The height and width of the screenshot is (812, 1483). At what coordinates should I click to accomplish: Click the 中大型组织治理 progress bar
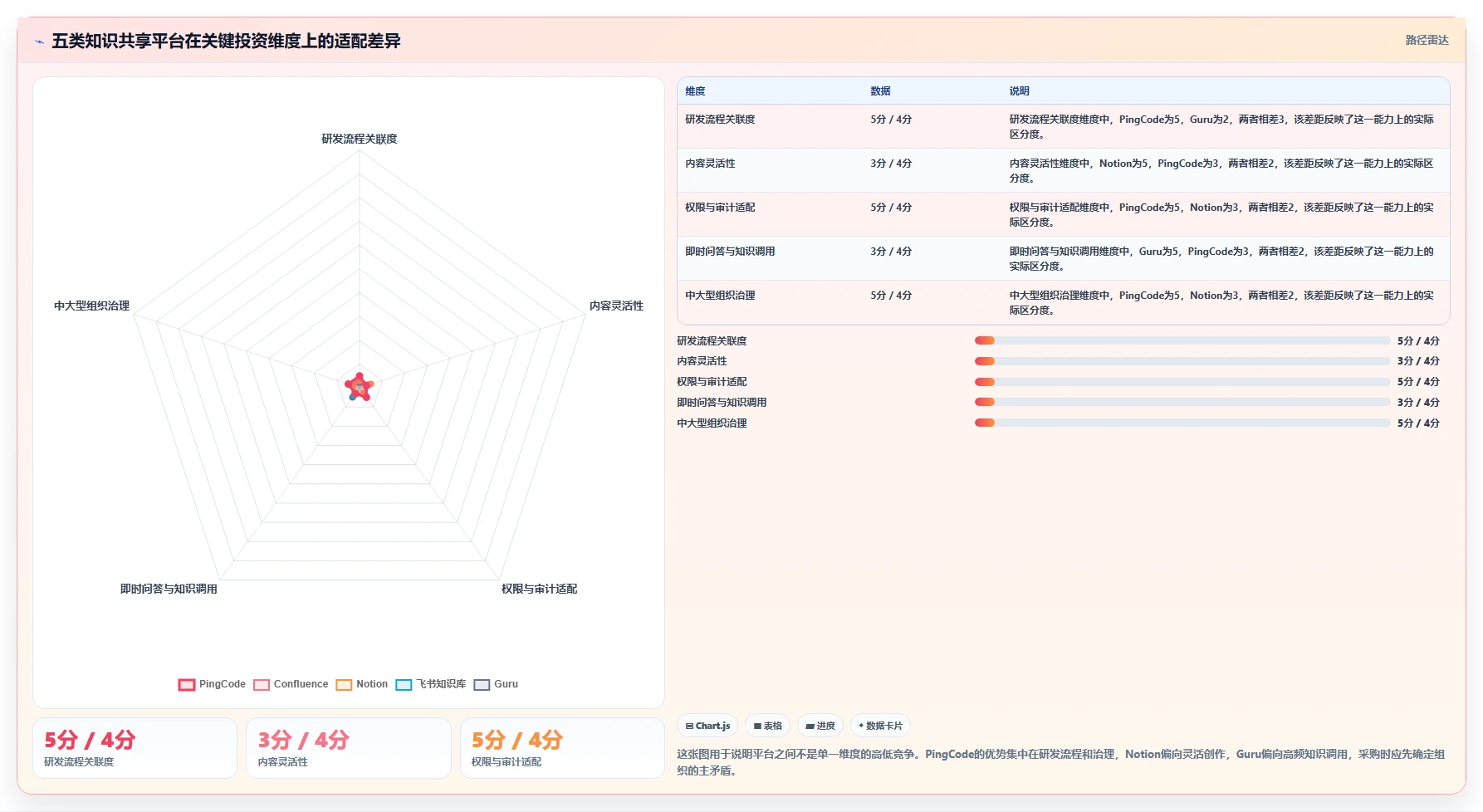1182,423
